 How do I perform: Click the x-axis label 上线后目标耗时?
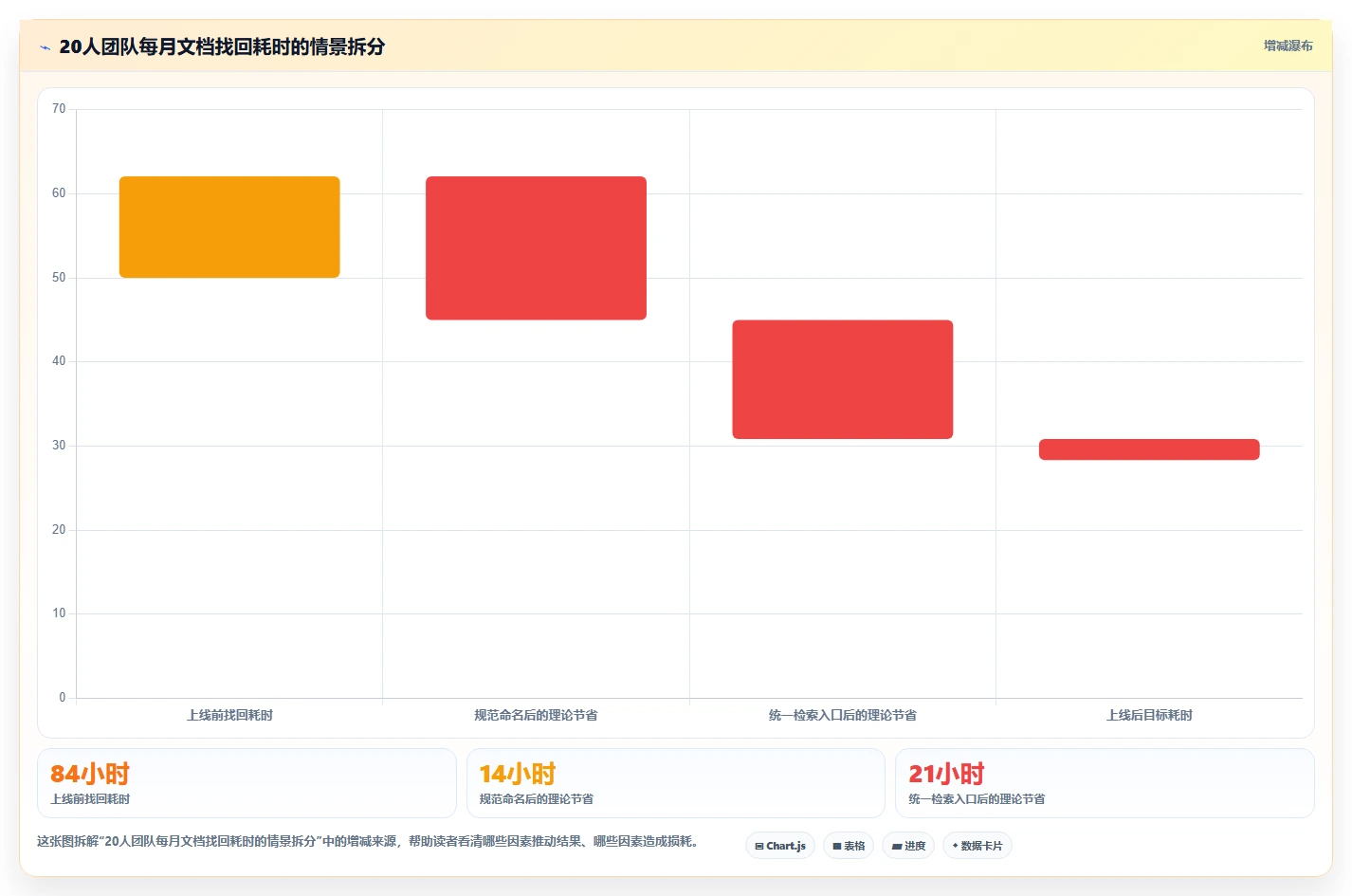1149,715
